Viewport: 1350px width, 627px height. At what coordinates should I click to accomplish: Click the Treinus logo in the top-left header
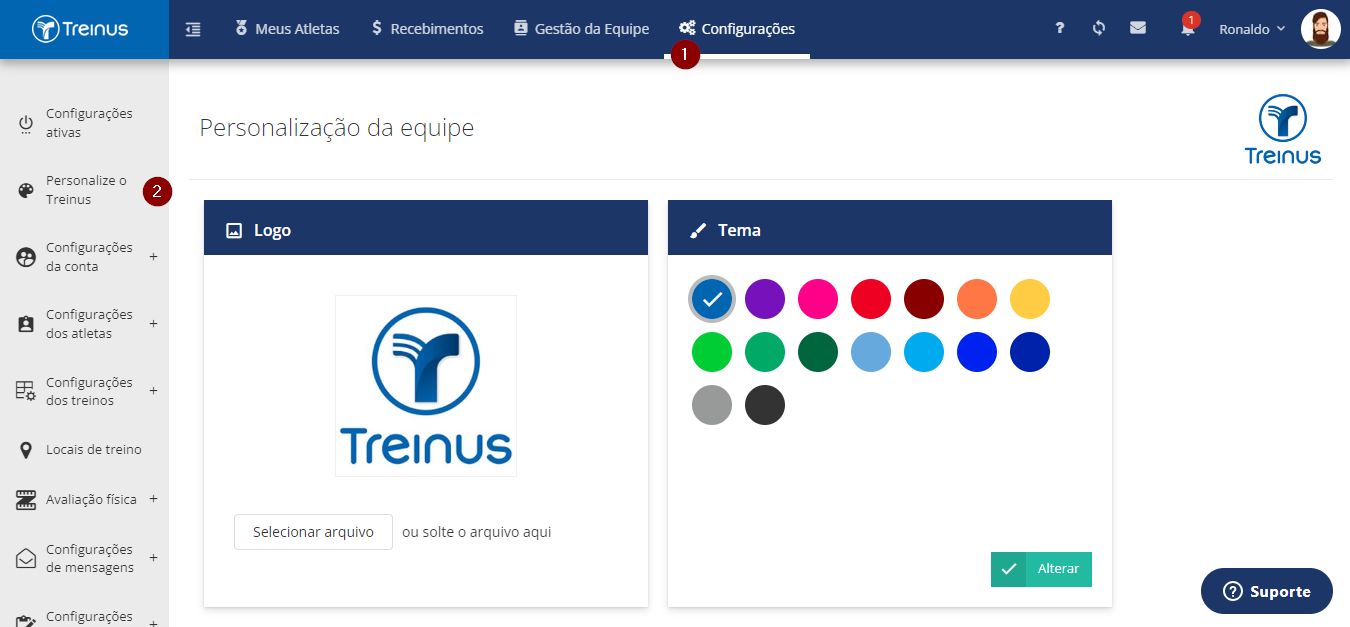[x=80, y=29]
